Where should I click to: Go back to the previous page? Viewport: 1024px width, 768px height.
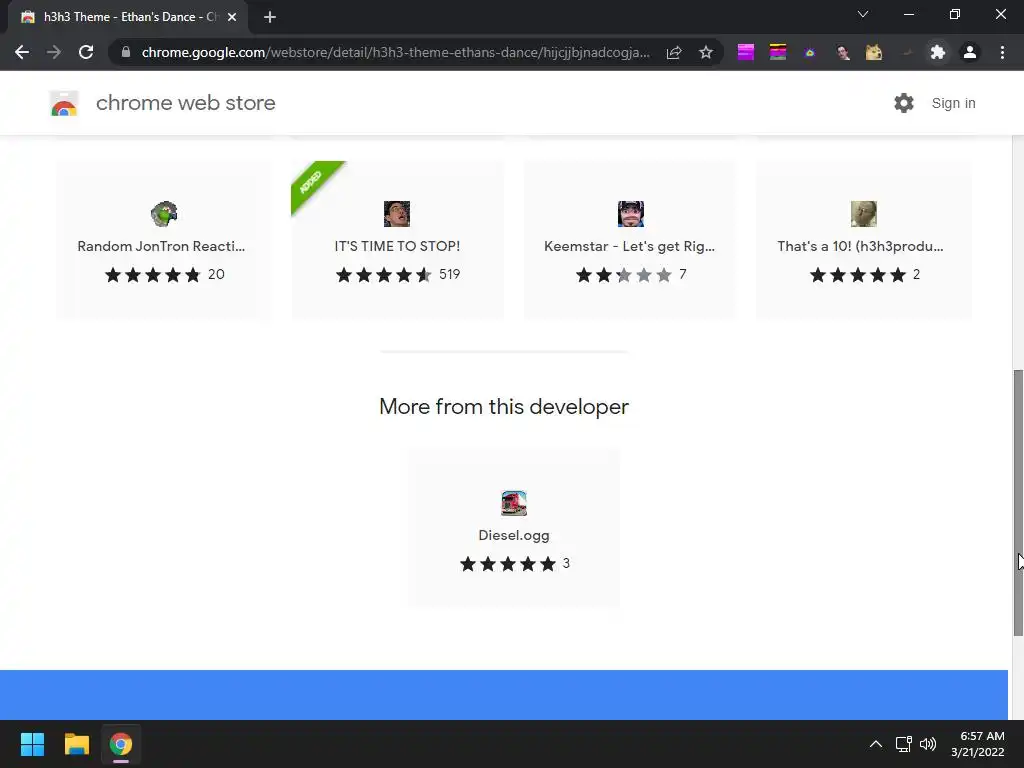point(22,52)
